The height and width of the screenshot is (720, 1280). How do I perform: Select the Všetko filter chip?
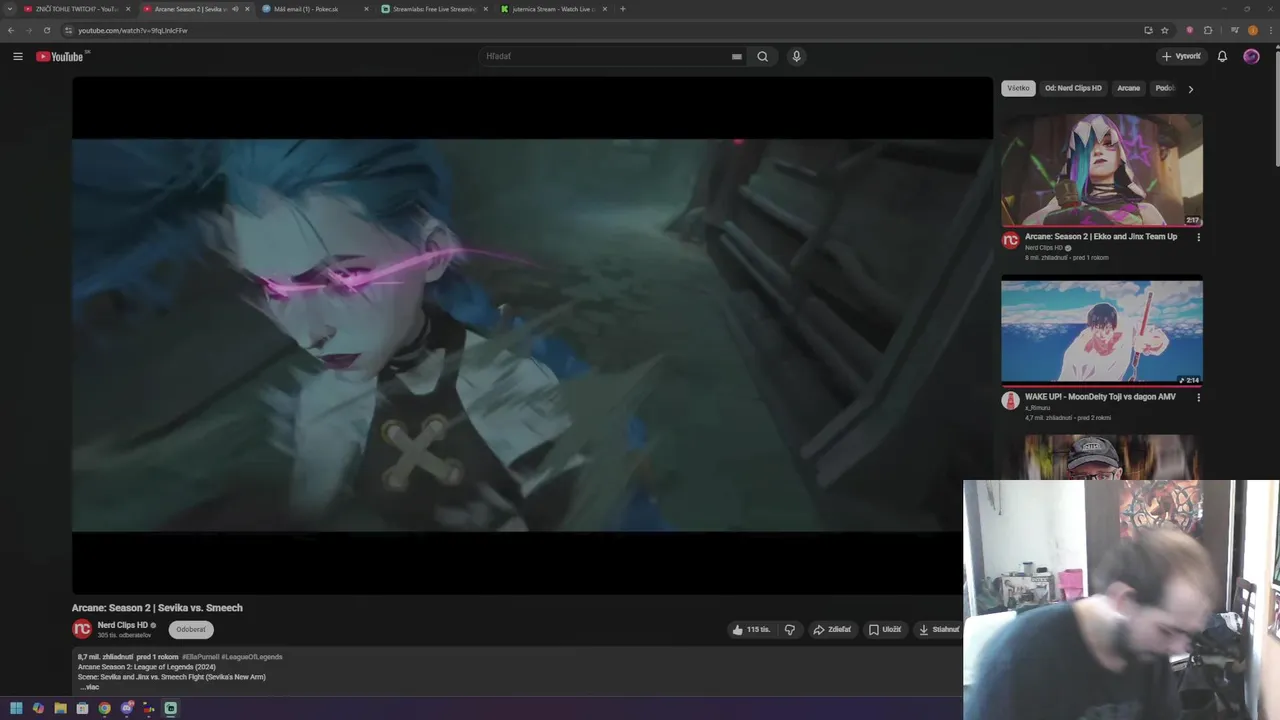click(x=1018, y=88)
